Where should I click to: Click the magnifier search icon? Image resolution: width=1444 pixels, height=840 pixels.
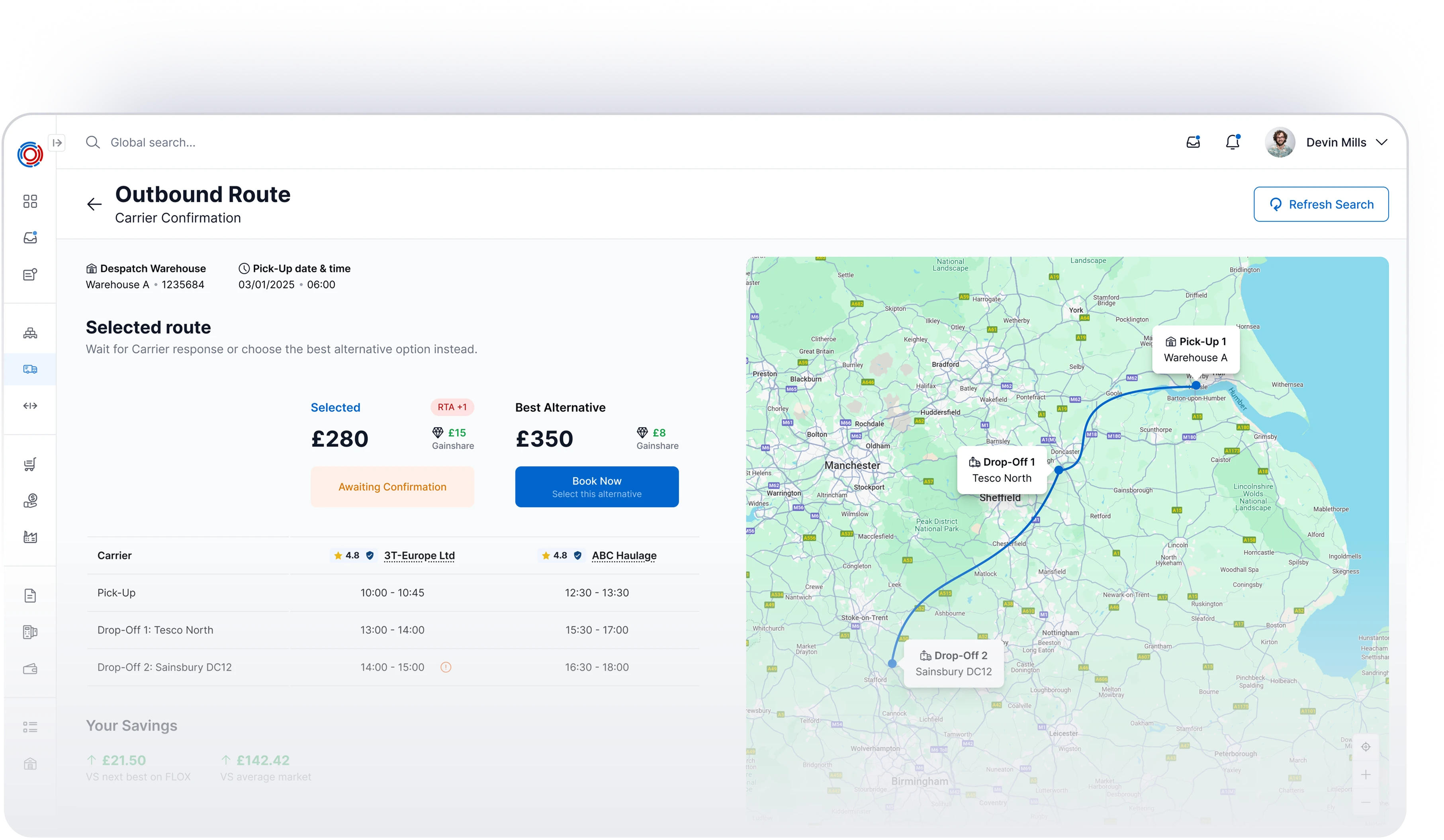click(93, 142)
